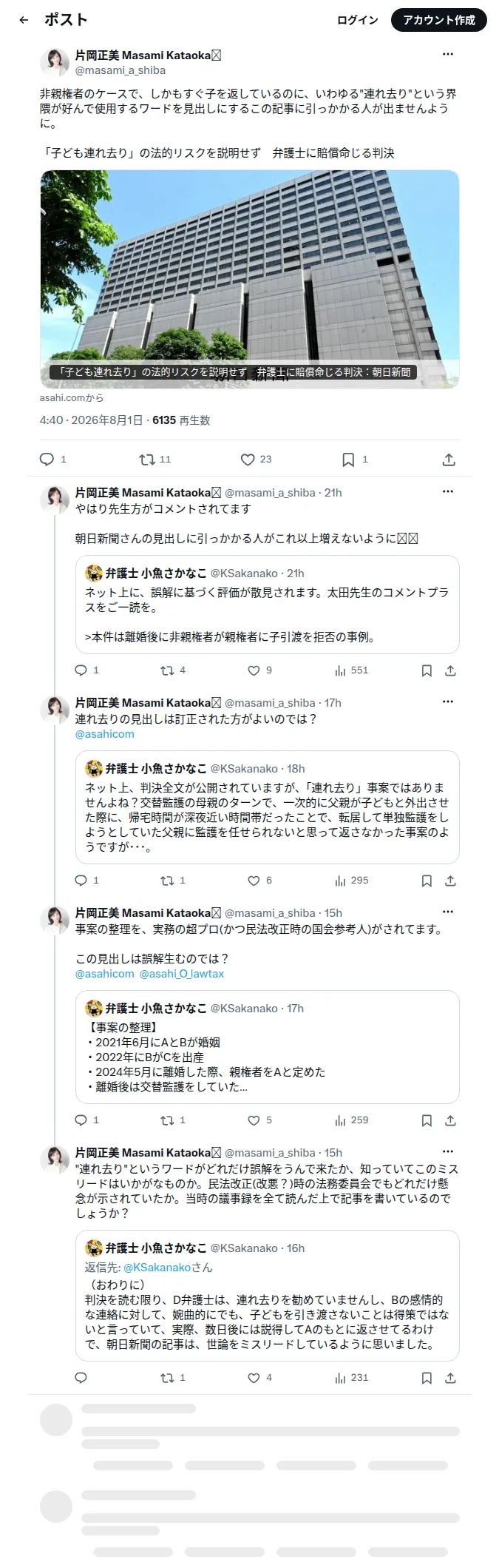Screen dimensions: 499x1568
Task: Repost the main post with 11 reposts
Action: 155,460
